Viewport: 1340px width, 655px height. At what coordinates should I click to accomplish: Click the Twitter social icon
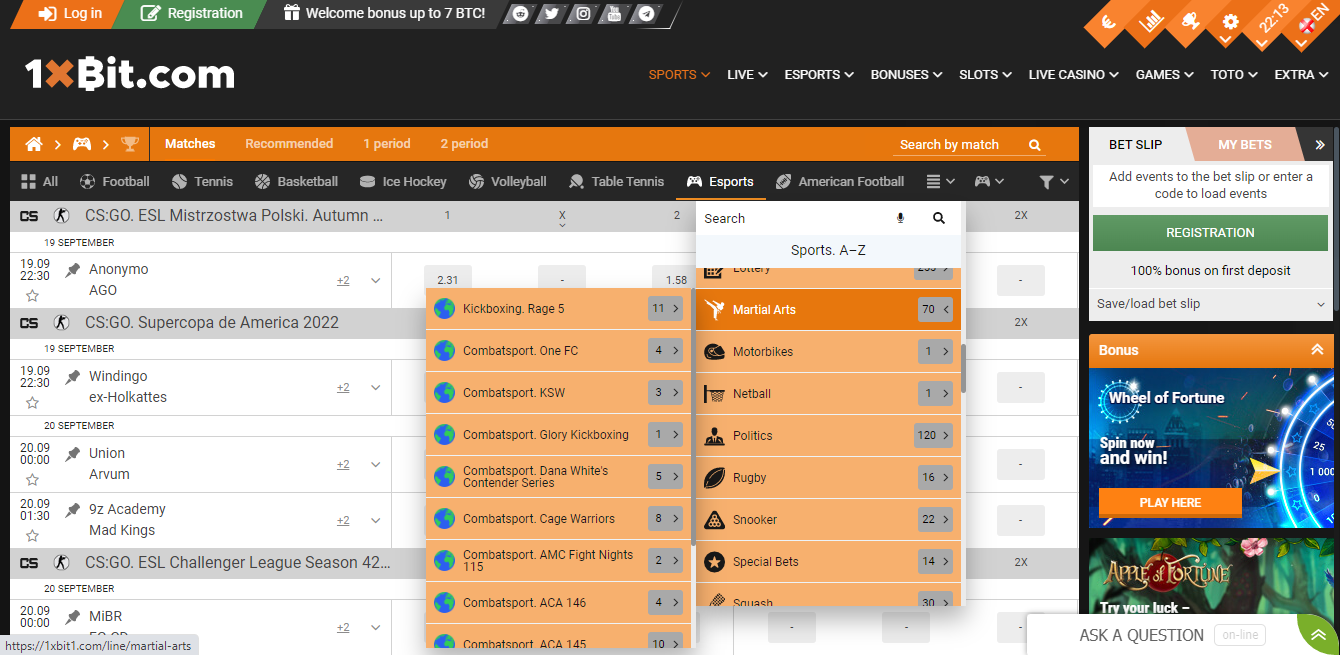(551, 15)
